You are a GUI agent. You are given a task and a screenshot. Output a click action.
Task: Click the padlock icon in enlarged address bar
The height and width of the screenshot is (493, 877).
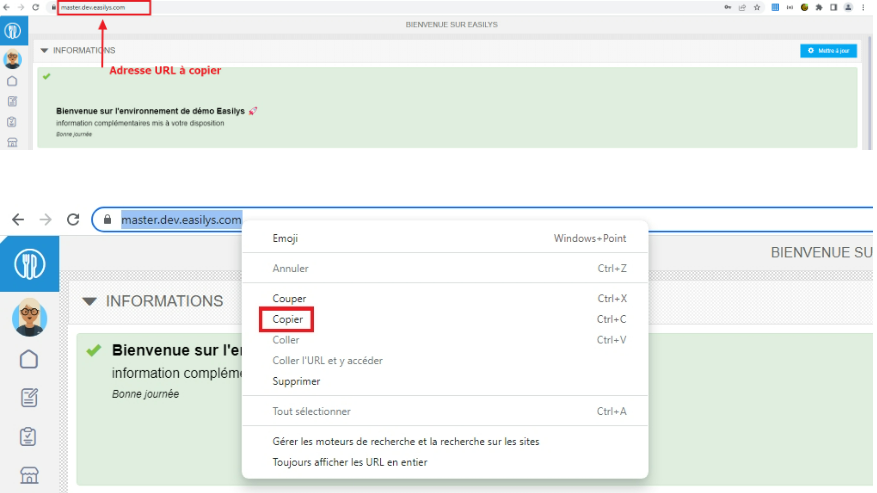(107, 219)
